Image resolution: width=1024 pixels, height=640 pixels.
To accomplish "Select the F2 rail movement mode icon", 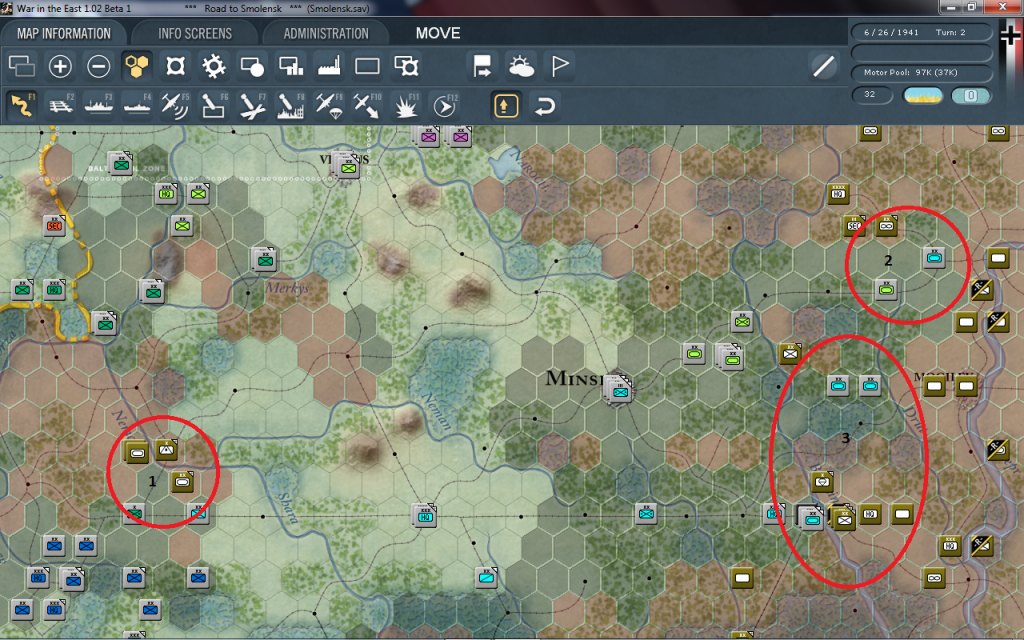I will click(61, 105).
